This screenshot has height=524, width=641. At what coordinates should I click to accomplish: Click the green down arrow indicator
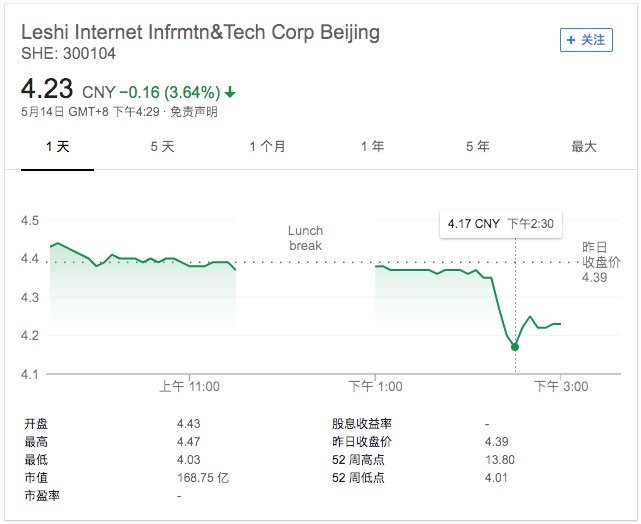point(230,92)
